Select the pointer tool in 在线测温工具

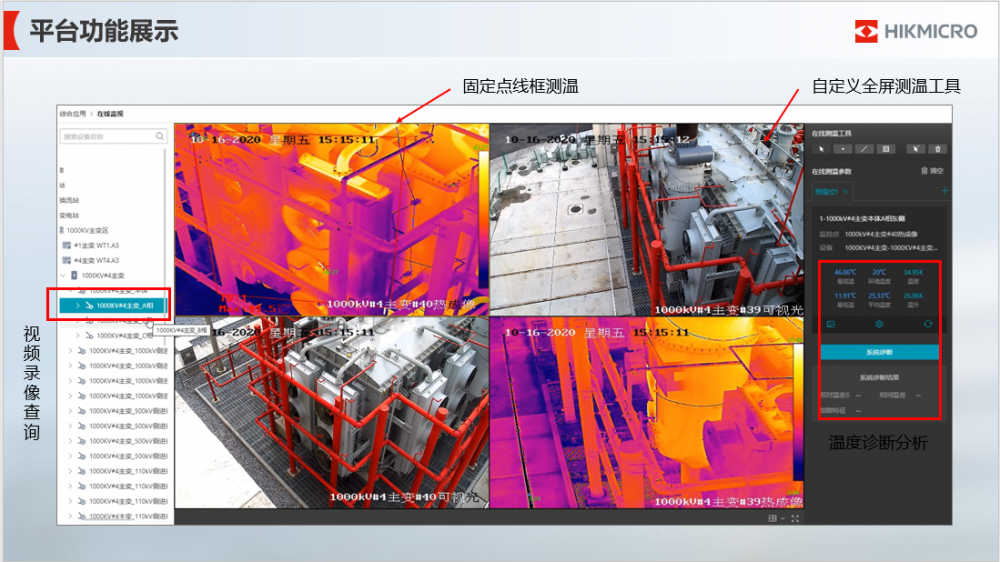[821, 149]
